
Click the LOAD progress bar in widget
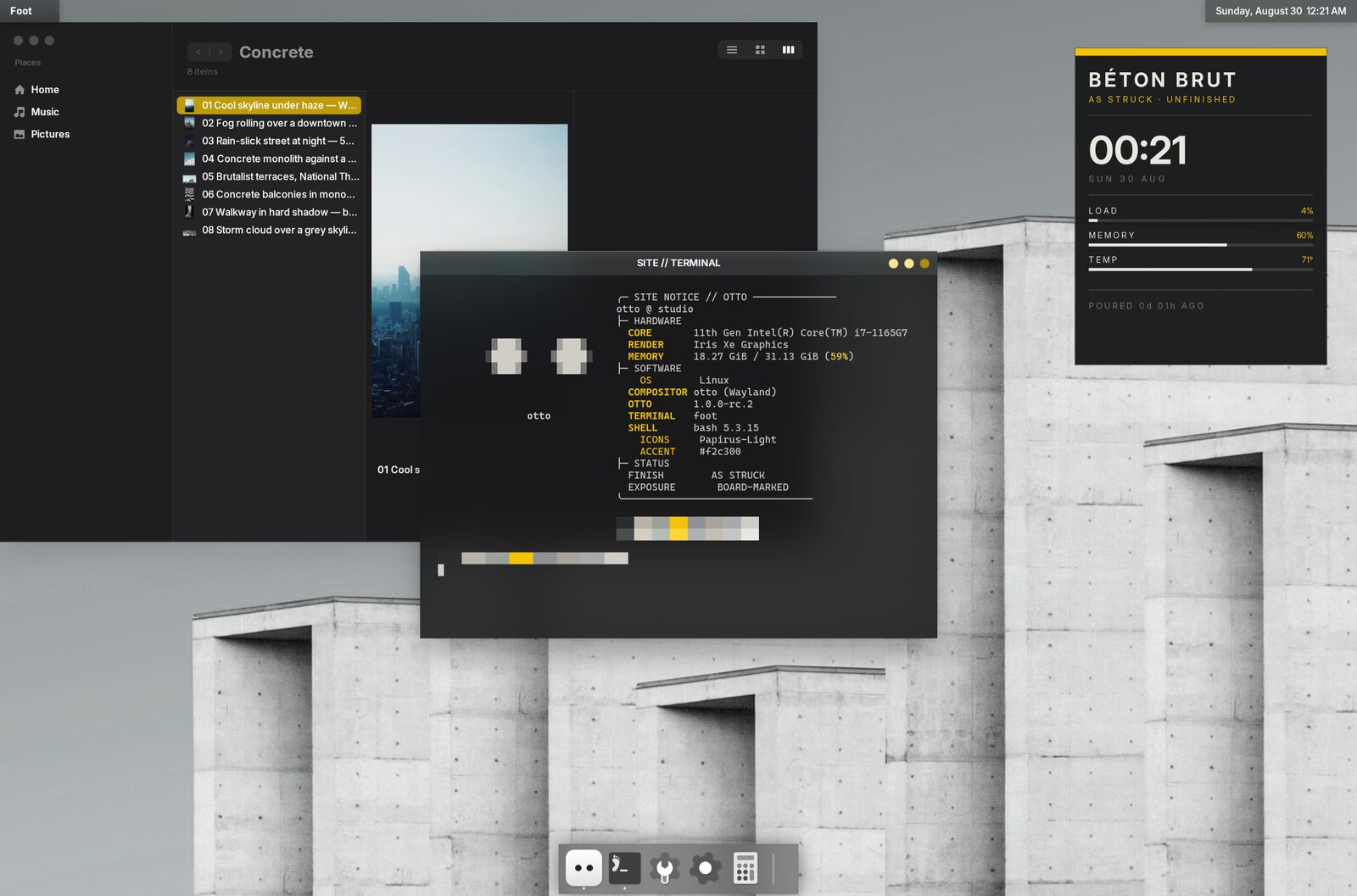pos(1200,220)
